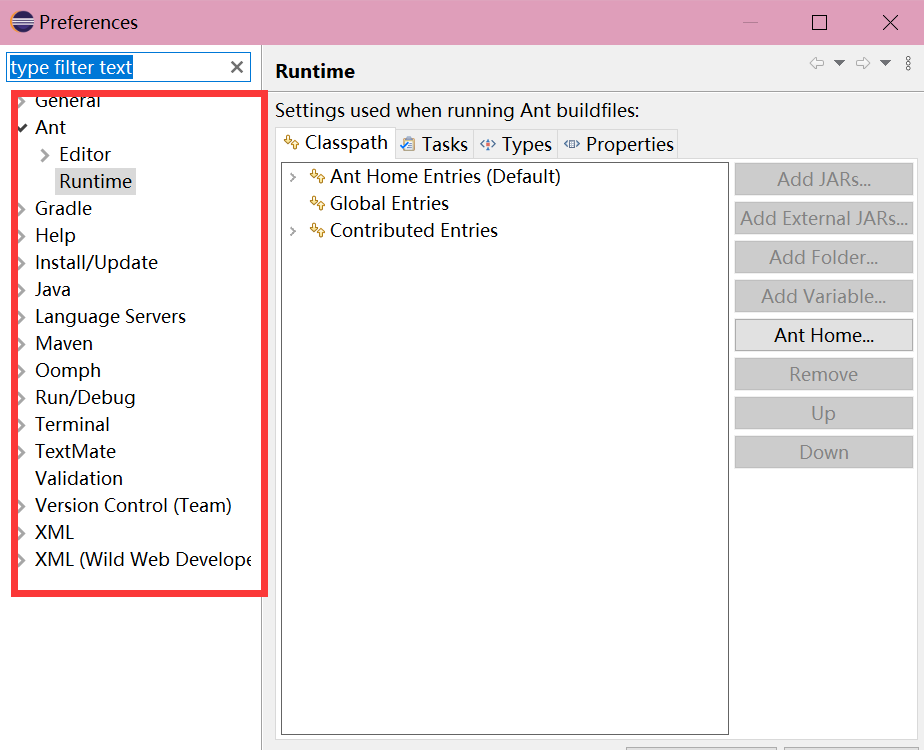
Task: Click the forward navigation arrow
Action: [862, 63]
